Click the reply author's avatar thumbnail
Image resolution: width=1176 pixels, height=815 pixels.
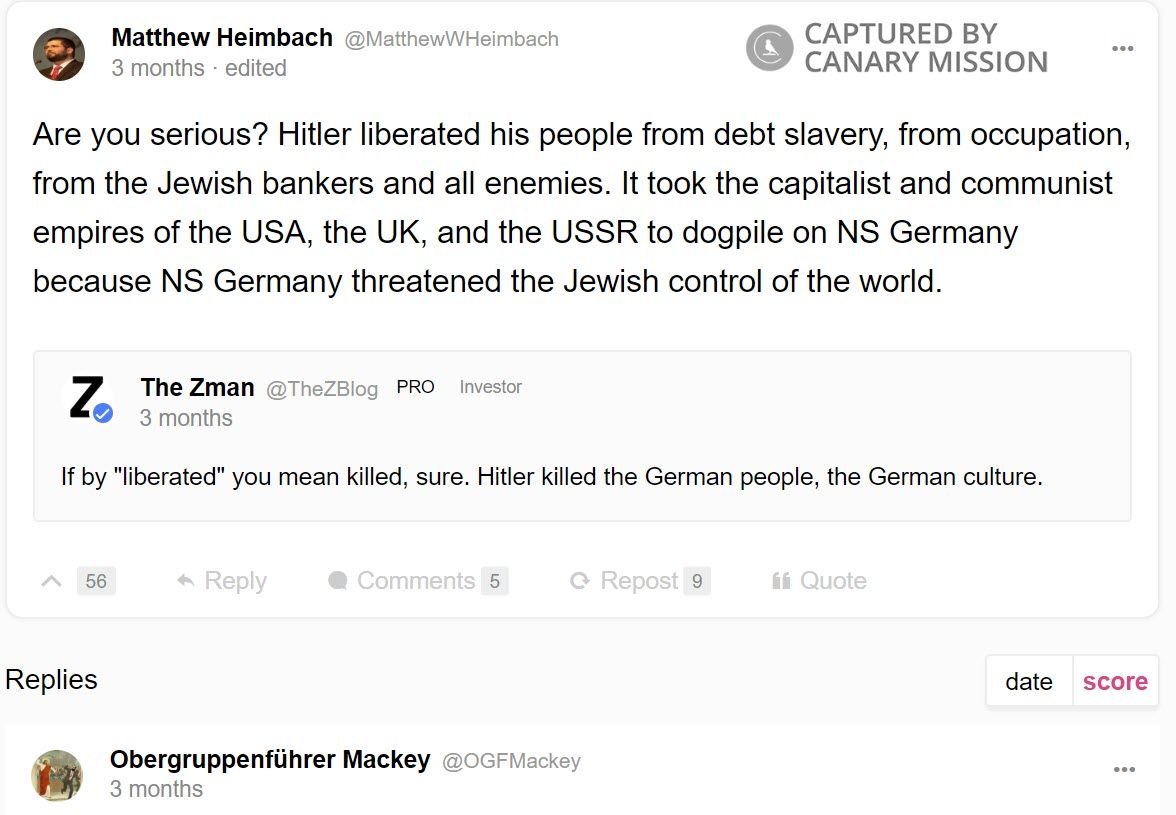tap(57, 775)
